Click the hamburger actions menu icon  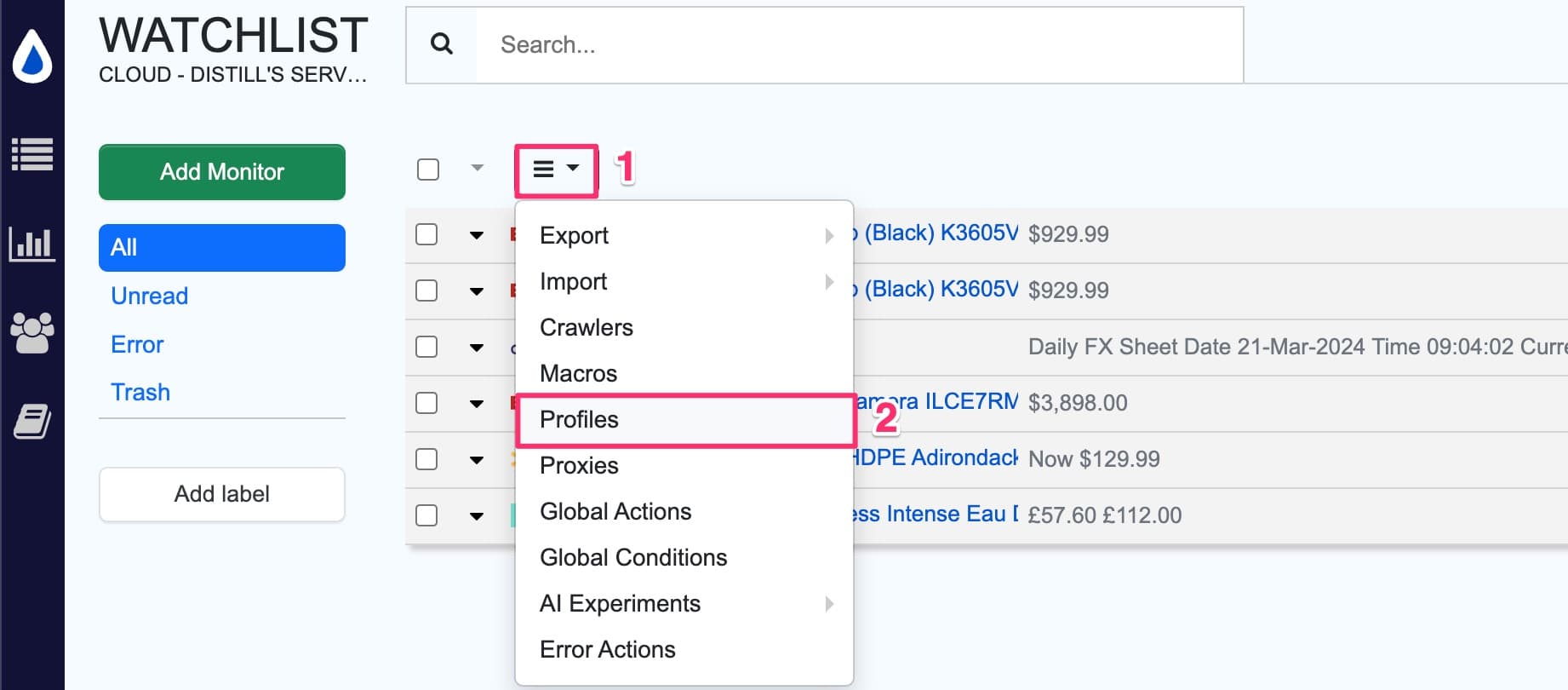pos(543,169)
